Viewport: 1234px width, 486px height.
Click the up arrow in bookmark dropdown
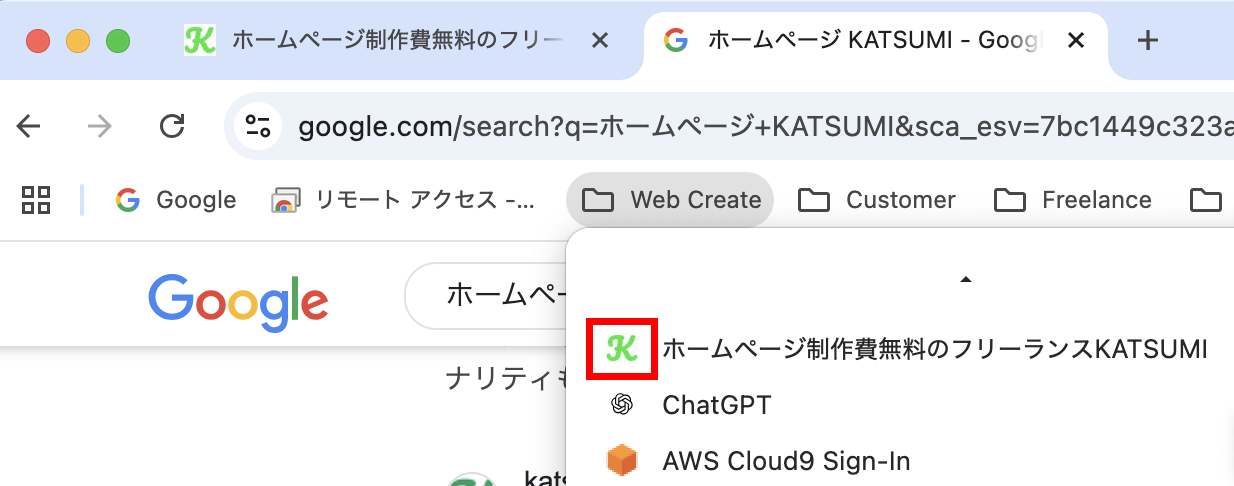click(966, 280)
